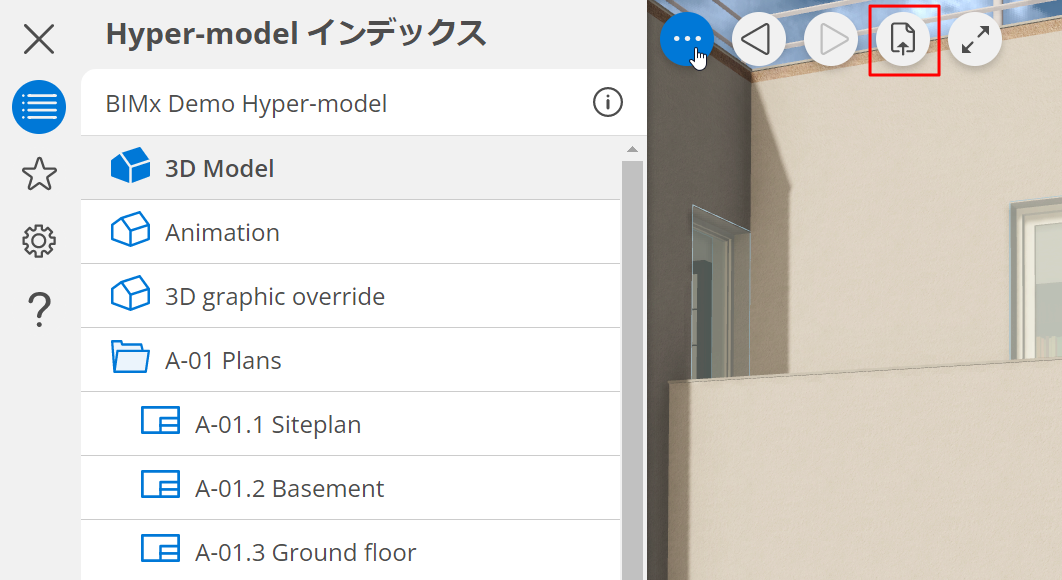Open A-01.1 Siteplan layout
1062x580 pixels.
tap(277, 424)
